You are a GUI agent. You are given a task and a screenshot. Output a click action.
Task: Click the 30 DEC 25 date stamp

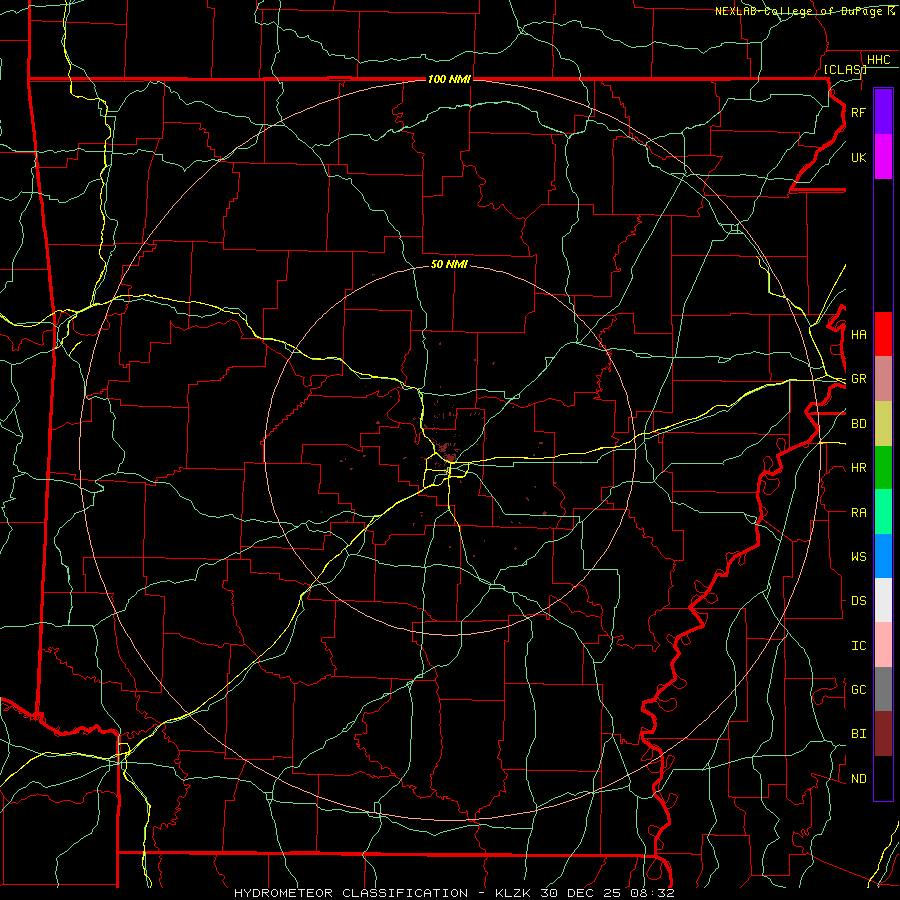click(x=581, y=893)
